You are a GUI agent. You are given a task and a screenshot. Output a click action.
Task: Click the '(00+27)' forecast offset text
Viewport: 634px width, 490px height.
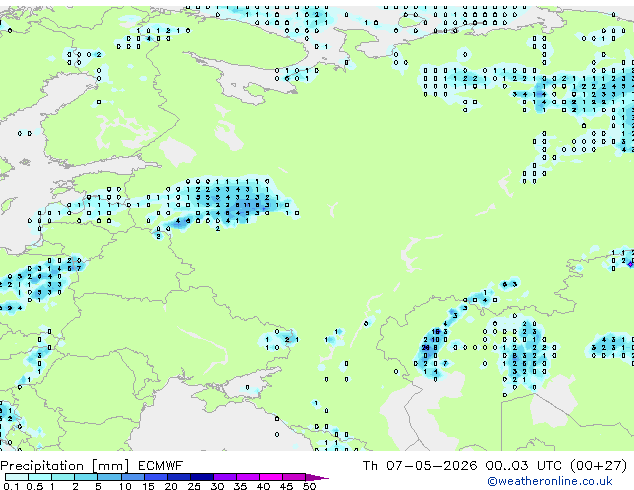598,466
